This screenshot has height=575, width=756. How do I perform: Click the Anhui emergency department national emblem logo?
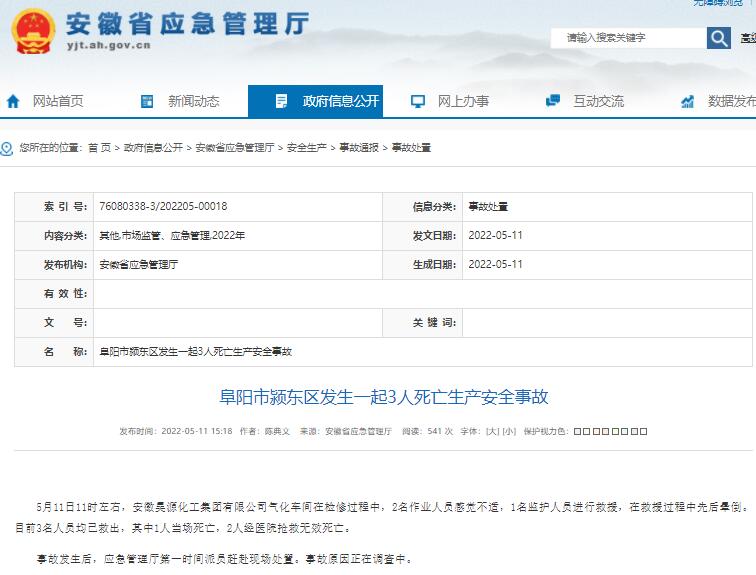(x=33, y=32)
